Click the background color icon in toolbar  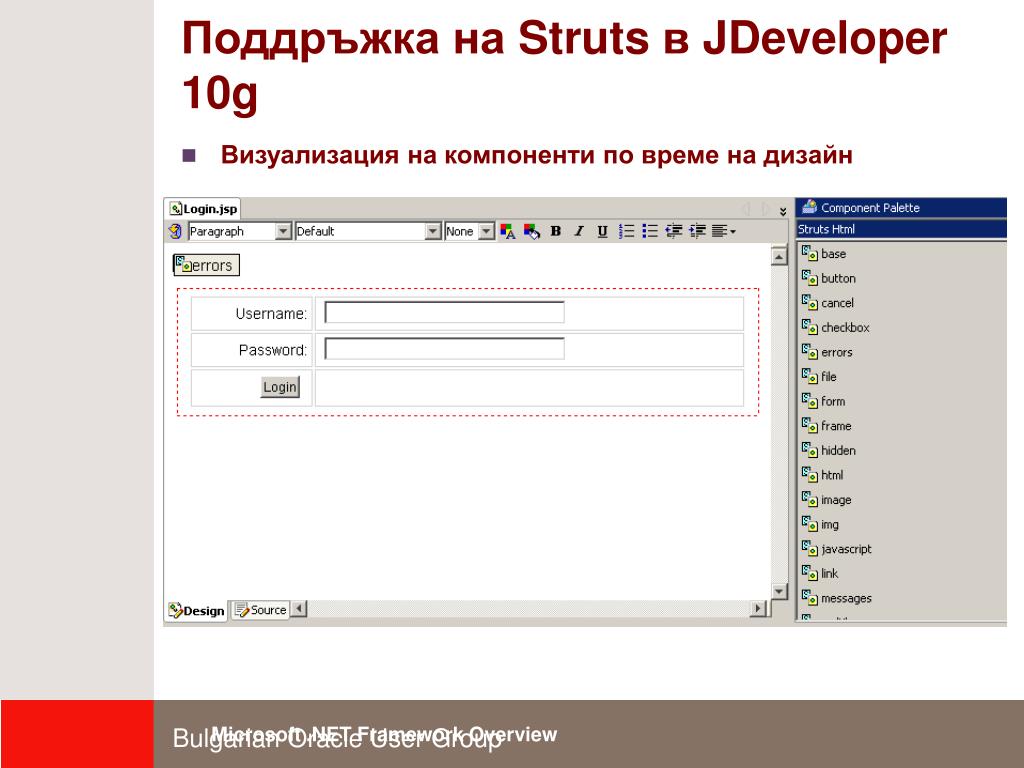tap(532, 231)
